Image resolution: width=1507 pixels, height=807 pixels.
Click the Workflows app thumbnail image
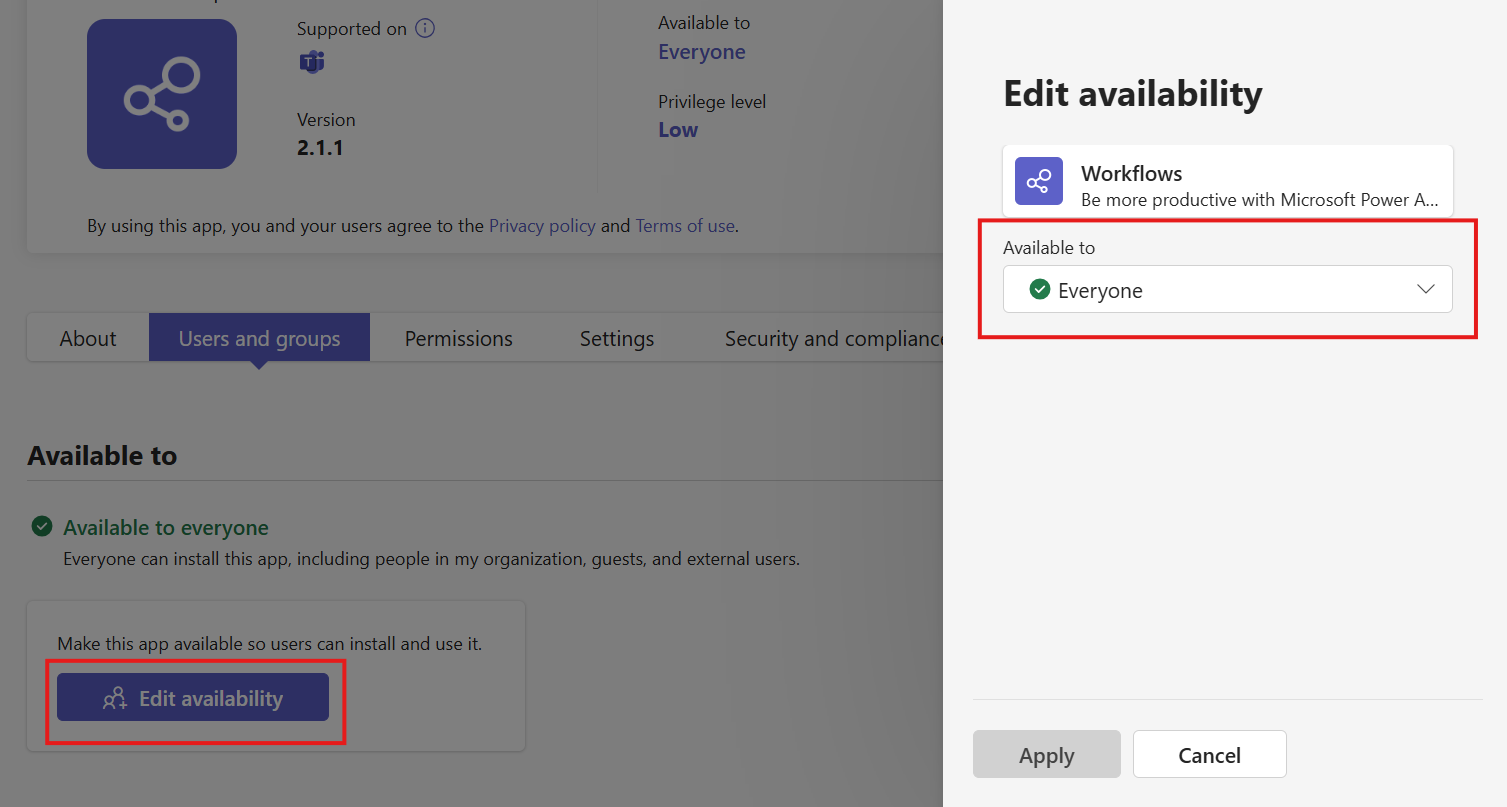161,93
